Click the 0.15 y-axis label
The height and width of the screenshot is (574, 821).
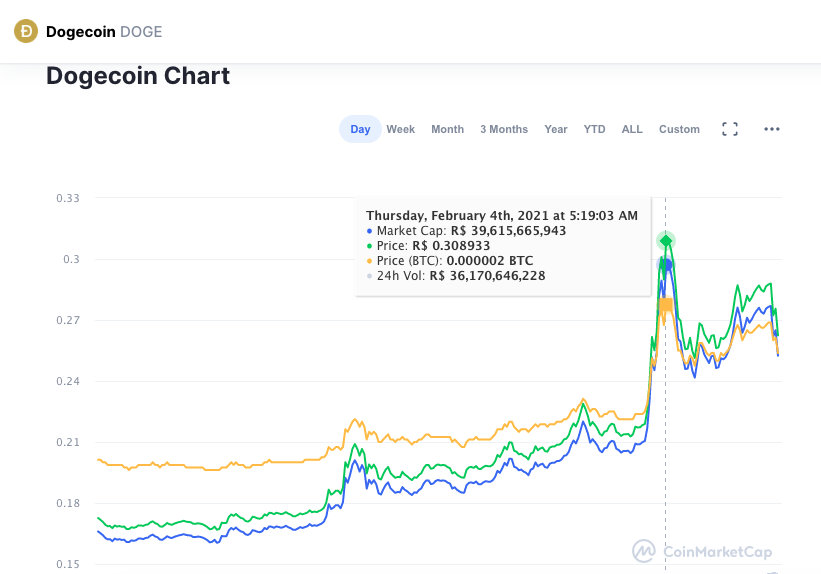tap(68, 564)
